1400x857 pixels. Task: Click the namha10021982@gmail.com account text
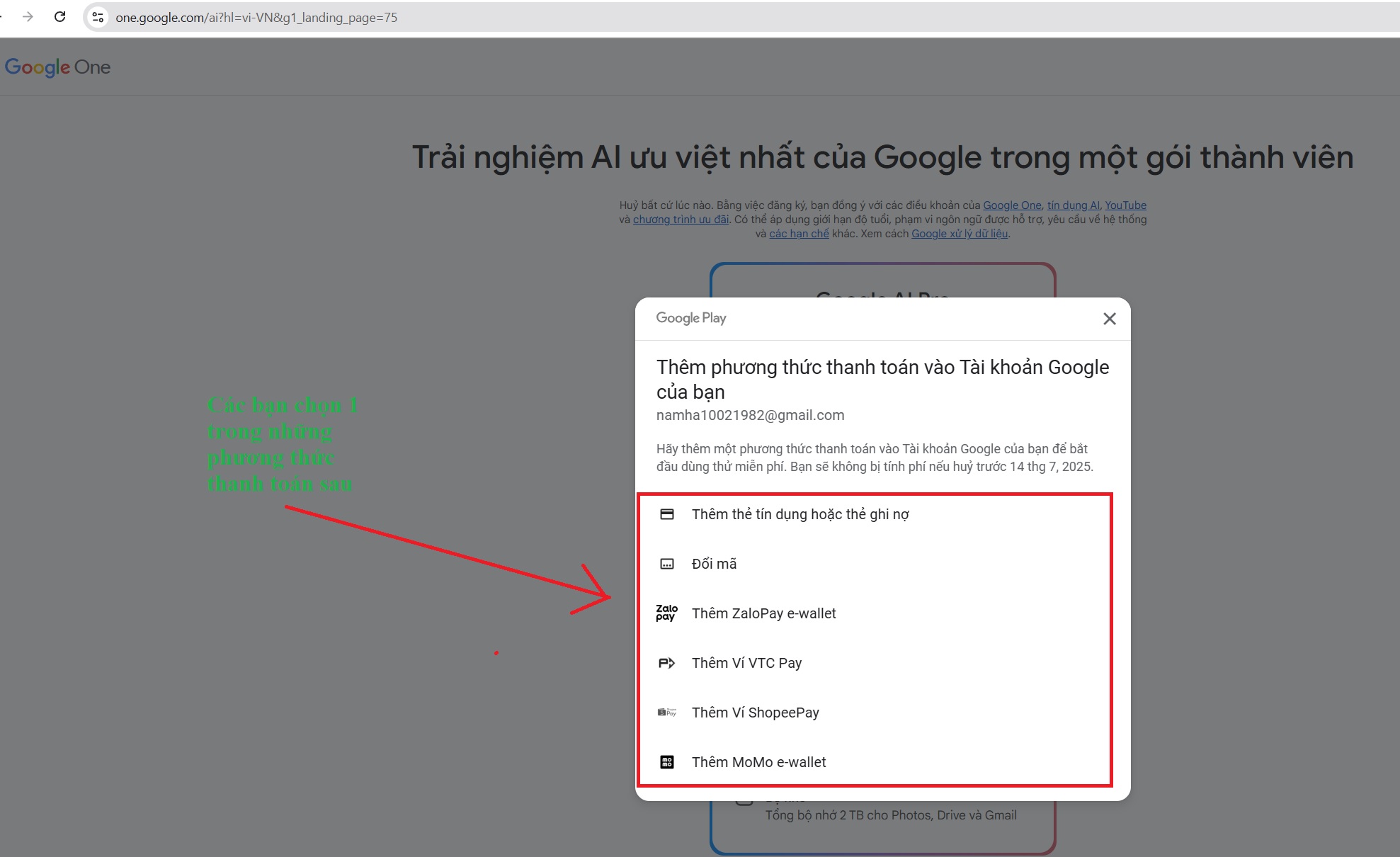tap(750, 415)
